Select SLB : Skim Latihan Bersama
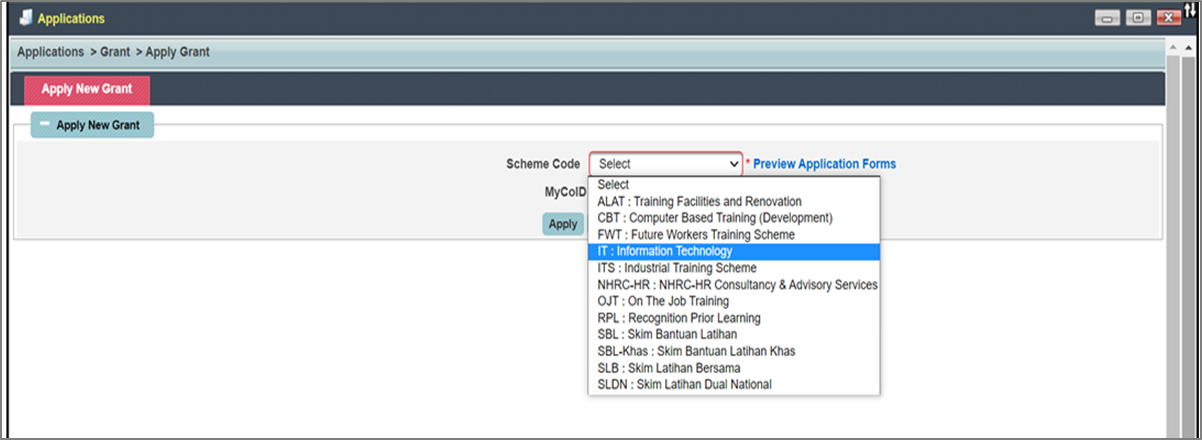The image size is (1202, 440). click(x=734, y=368)
